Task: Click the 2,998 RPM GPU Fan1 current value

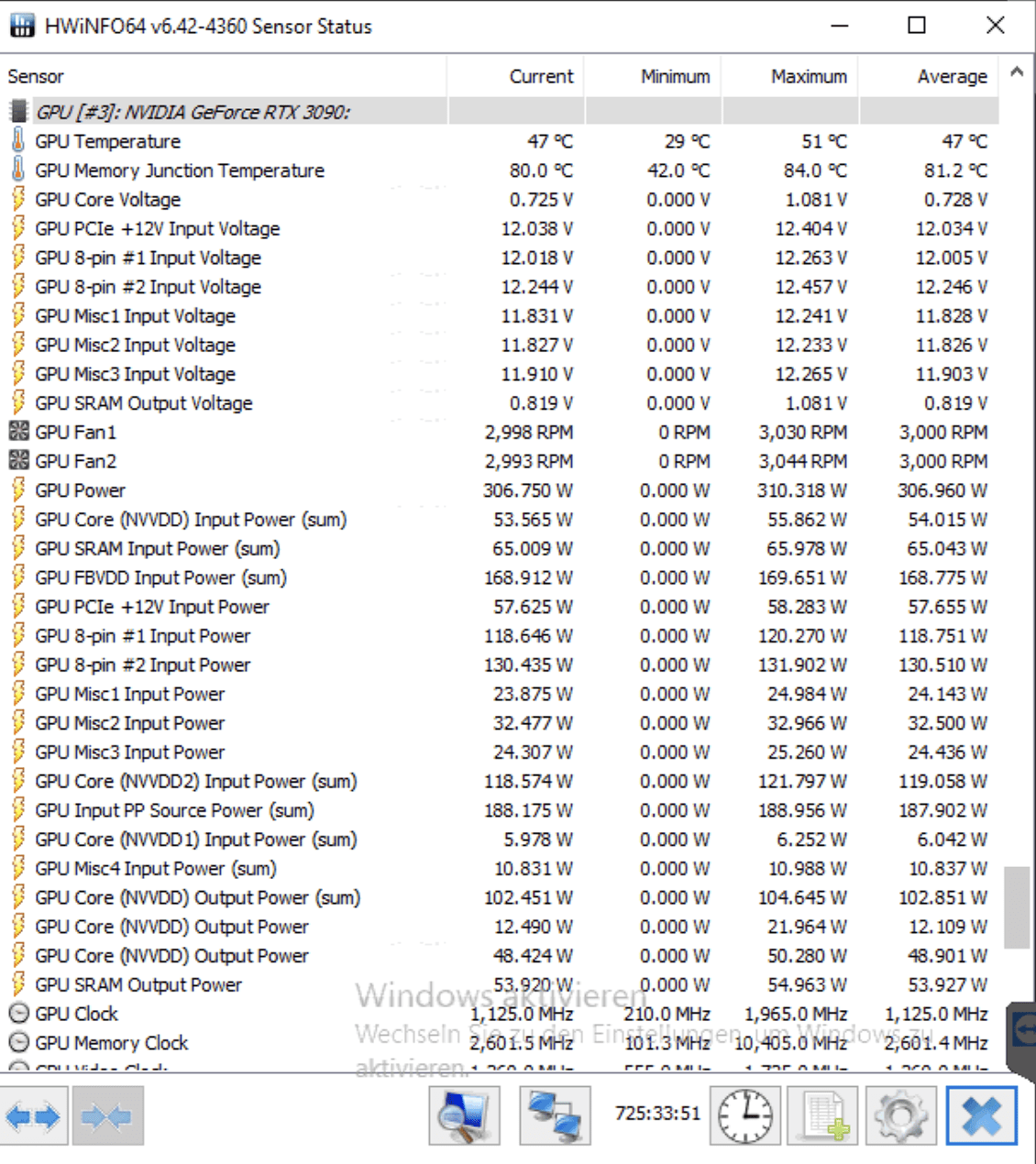Action: tap(529, 432)
